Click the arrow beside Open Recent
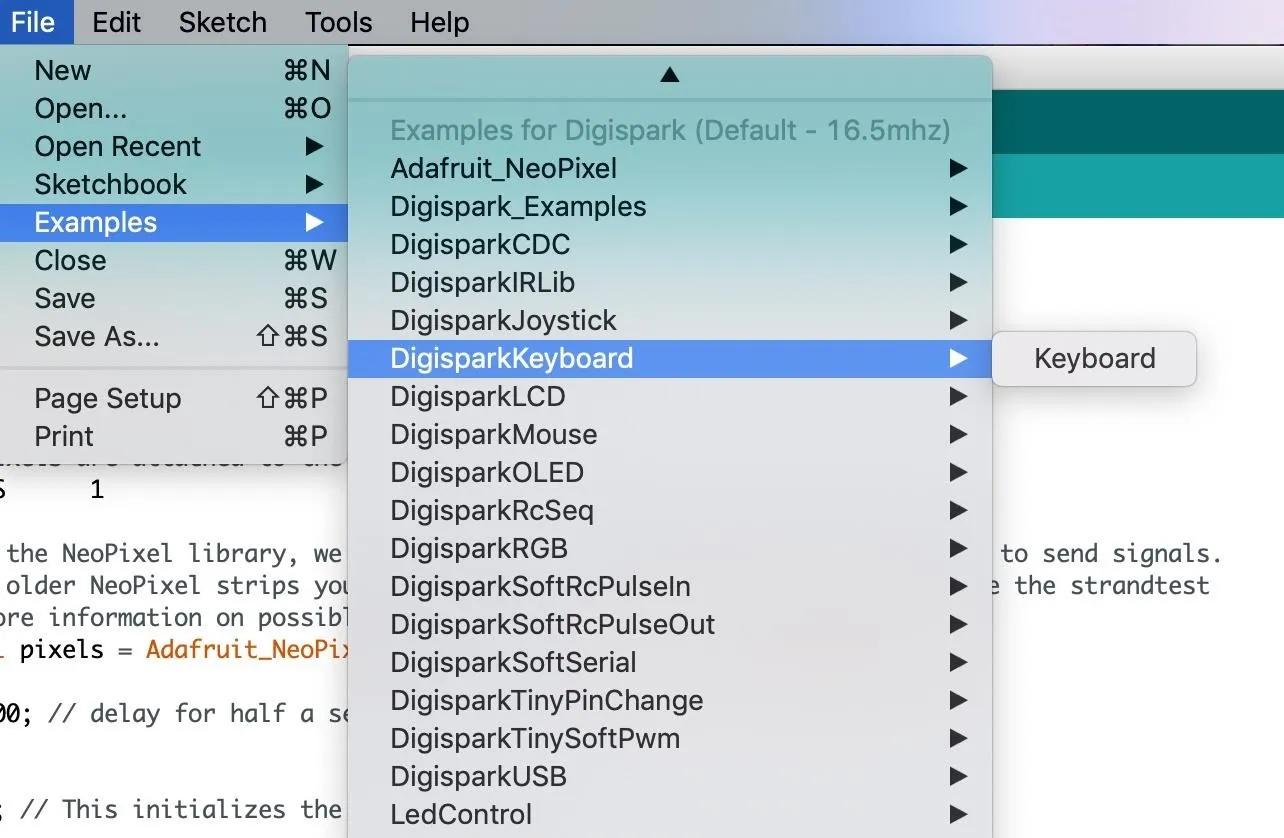This screenshot has width=1284, height=838. click(x=315, y=146)
